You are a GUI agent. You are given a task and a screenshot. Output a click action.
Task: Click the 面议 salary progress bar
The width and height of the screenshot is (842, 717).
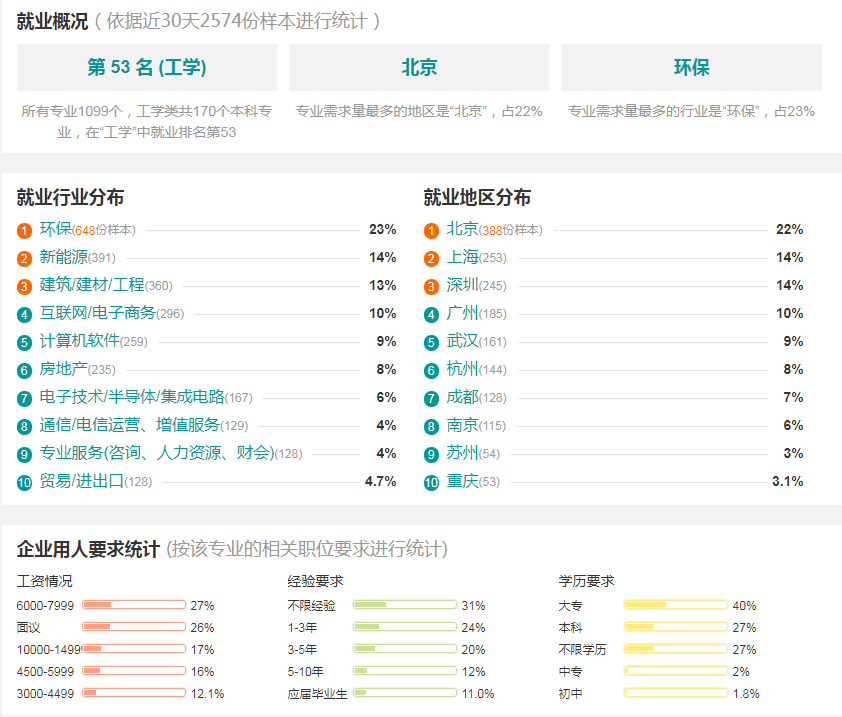click(134, 627)
